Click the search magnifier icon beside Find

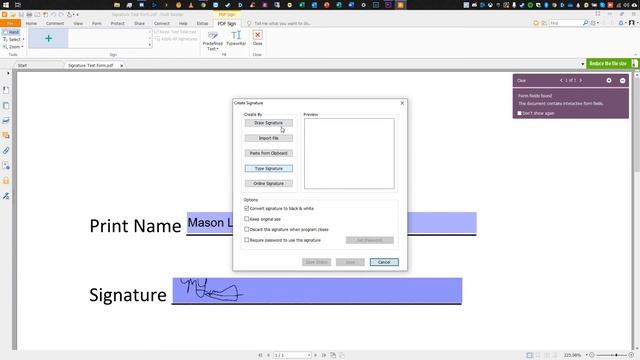(585, 23)
